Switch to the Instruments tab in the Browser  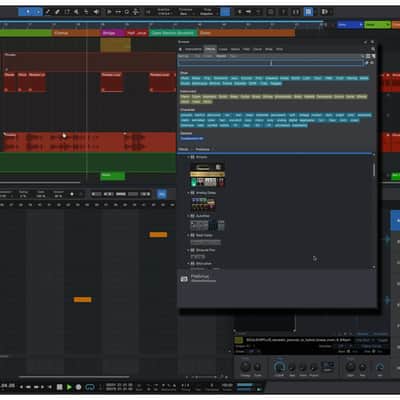click(x=193, y=49)
